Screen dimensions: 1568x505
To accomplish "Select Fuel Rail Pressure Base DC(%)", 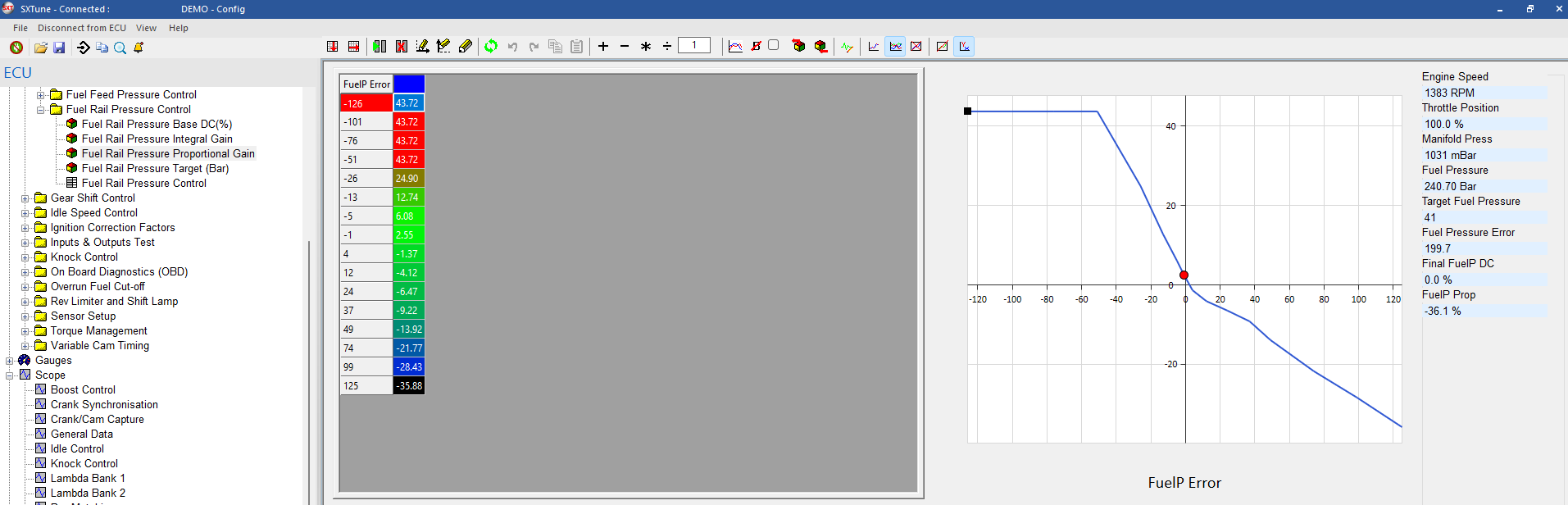I will (x=157, y=124).
